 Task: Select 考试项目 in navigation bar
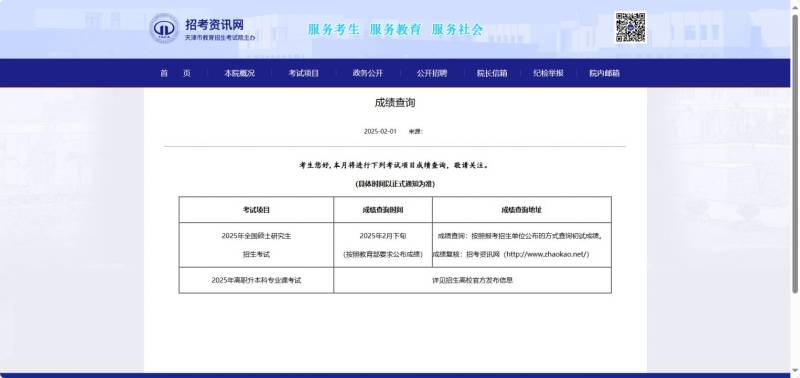pyautogui.click(x=303, y=73)
